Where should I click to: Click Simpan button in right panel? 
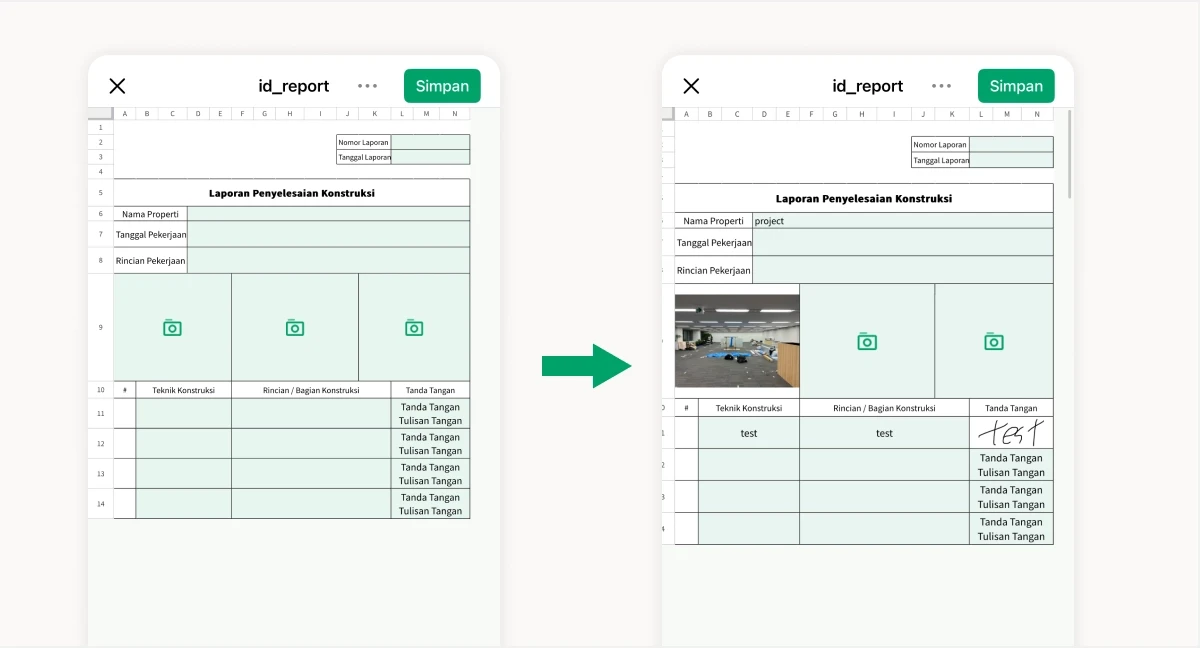tap(1016, 86)
